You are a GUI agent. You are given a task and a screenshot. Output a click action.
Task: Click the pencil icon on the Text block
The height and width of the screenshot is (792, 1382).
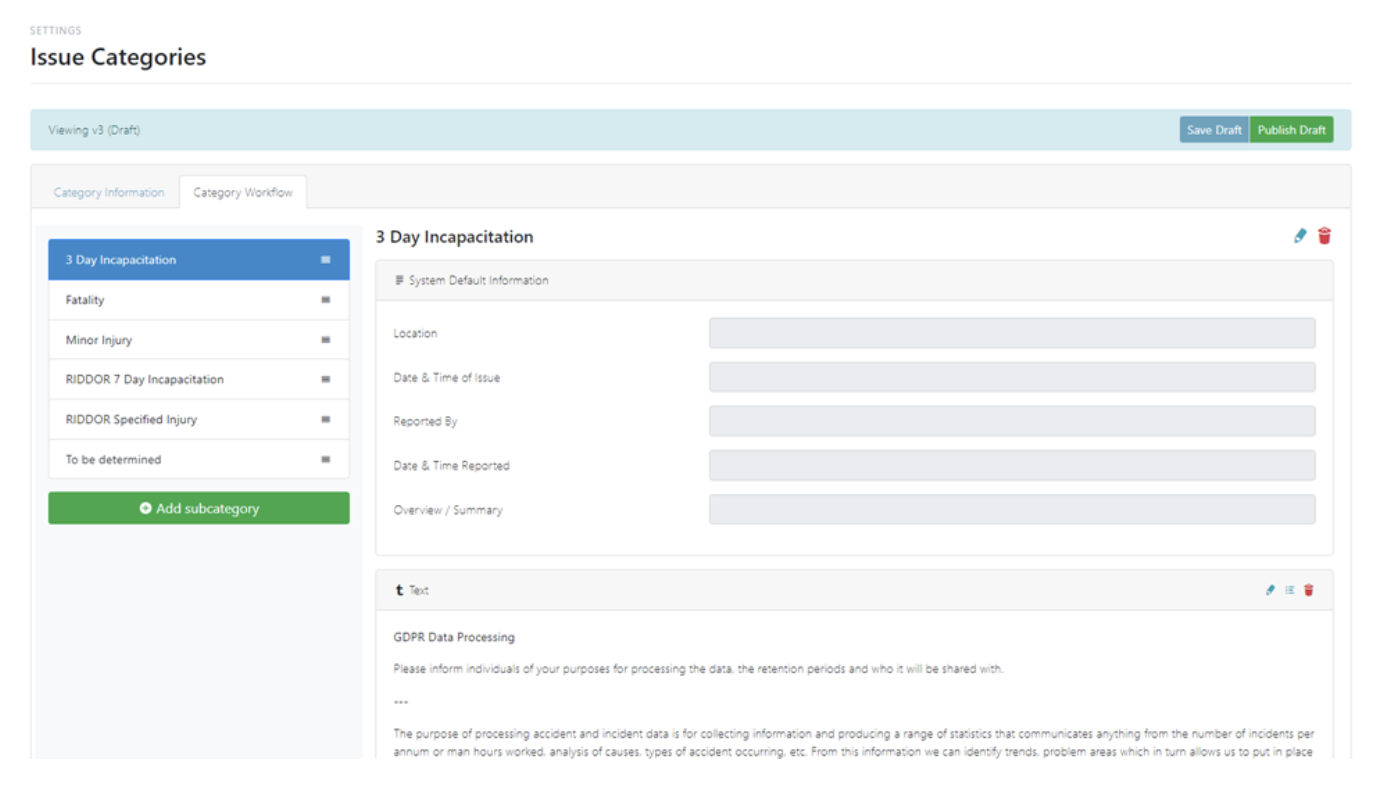click(1270, 590)
